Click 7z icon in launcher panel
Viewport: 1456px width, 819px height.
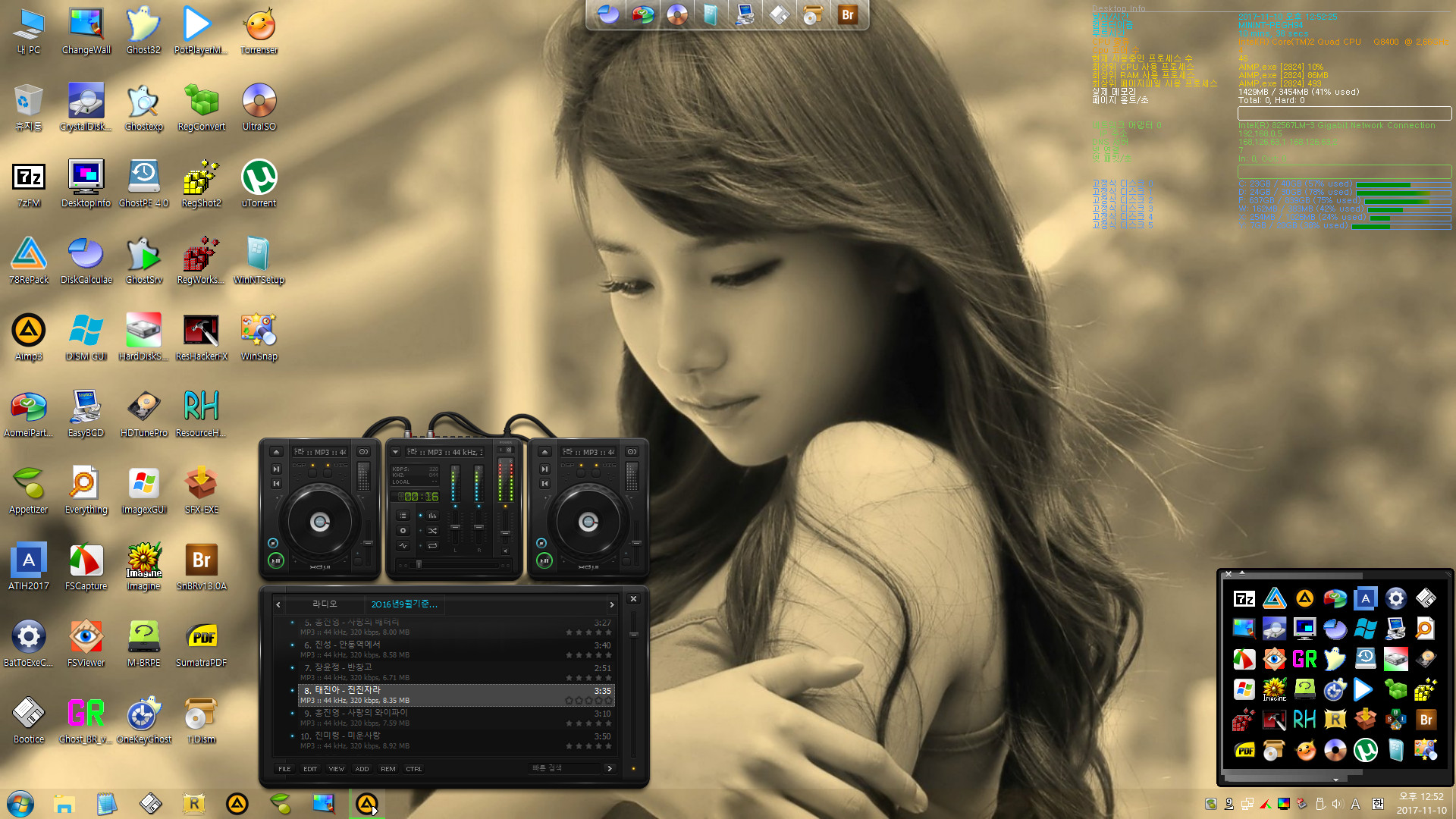point(1244,598)
